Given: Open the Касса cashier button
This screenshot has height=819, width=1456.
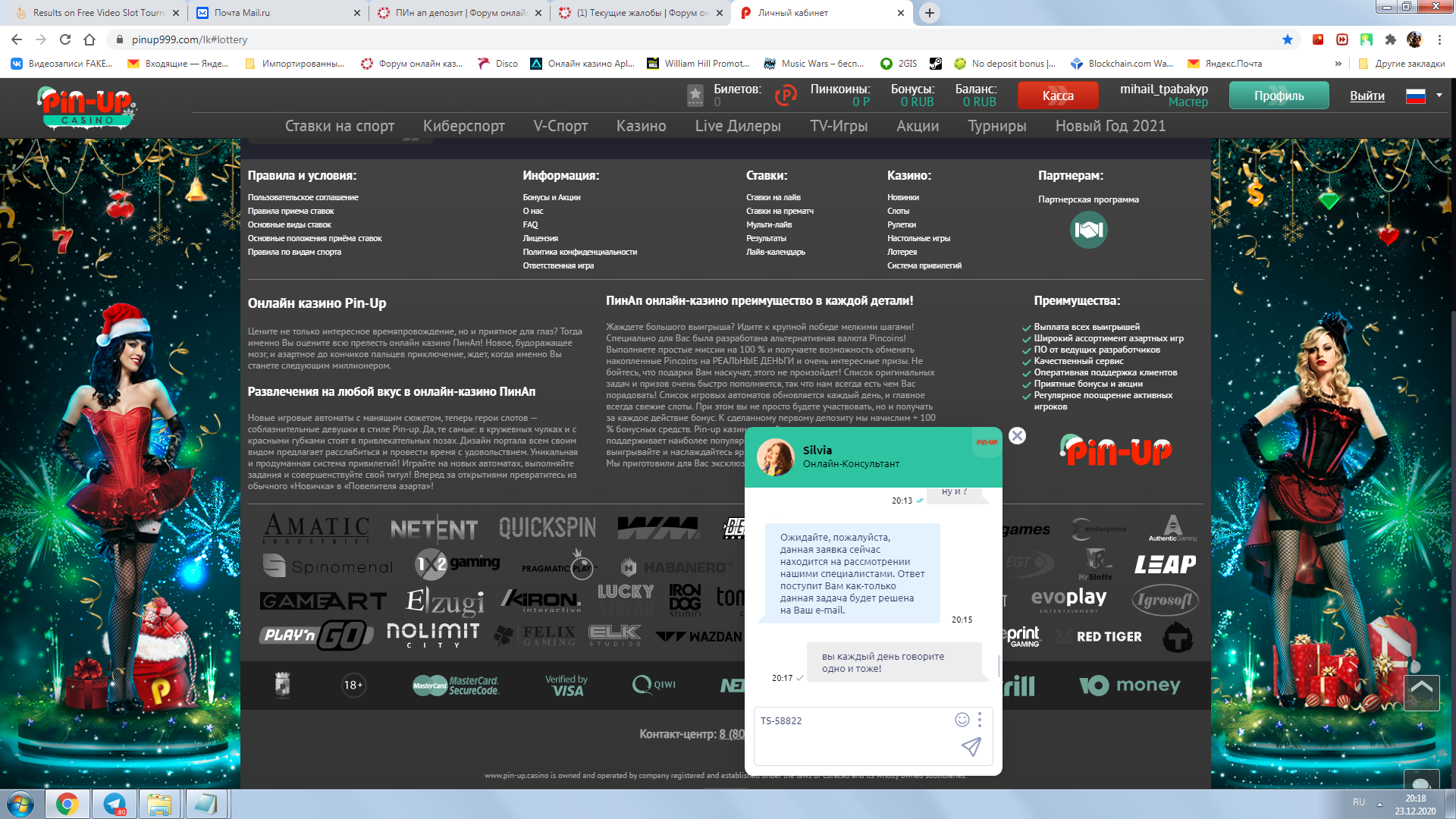Looking at the screenshot, I should pos(1058,96).
